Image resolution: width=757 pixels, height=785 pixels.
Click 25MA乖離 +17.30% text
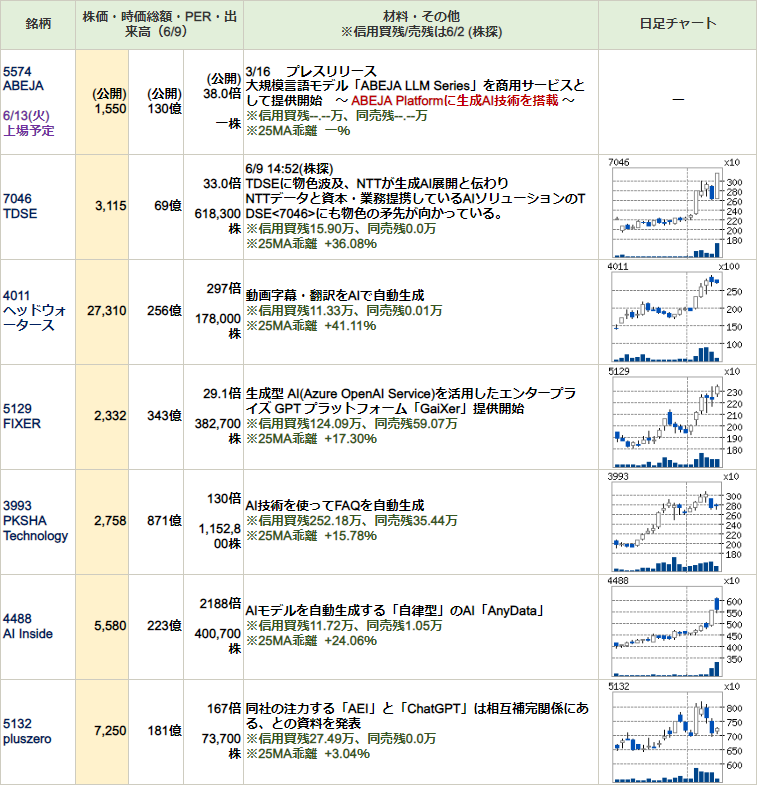point(311,439)
